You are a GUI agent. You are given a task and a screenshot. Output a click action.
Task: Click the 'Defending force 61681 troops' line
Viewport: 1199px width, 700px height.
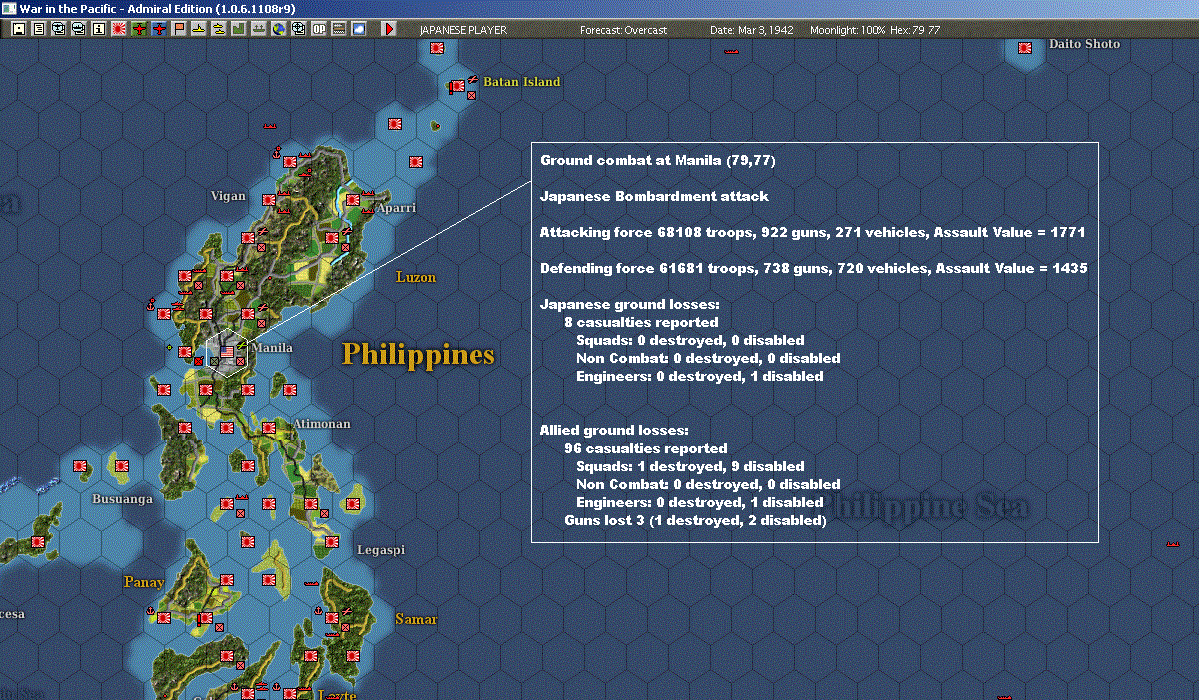814,269
